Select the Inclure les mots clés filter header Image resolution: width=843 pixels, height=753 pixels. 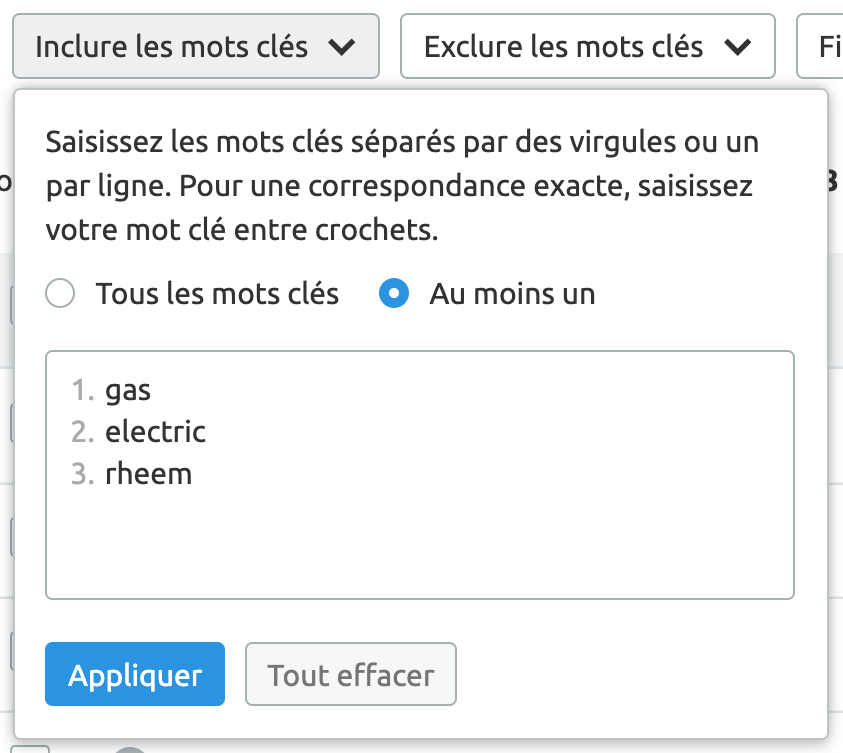pyautogui.click(x=195, y=46)
